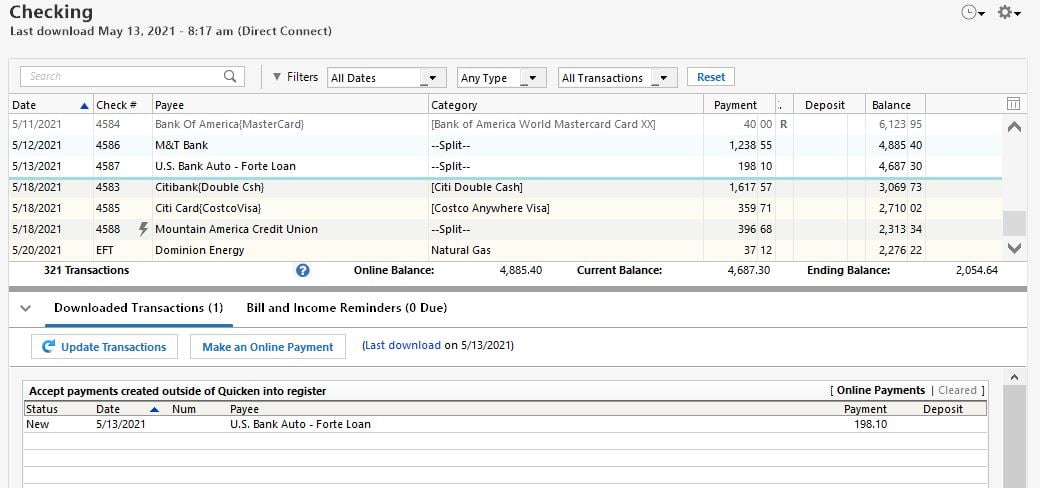
Task: Switch to Bill and Income Reminders tab
Action: 346,308
